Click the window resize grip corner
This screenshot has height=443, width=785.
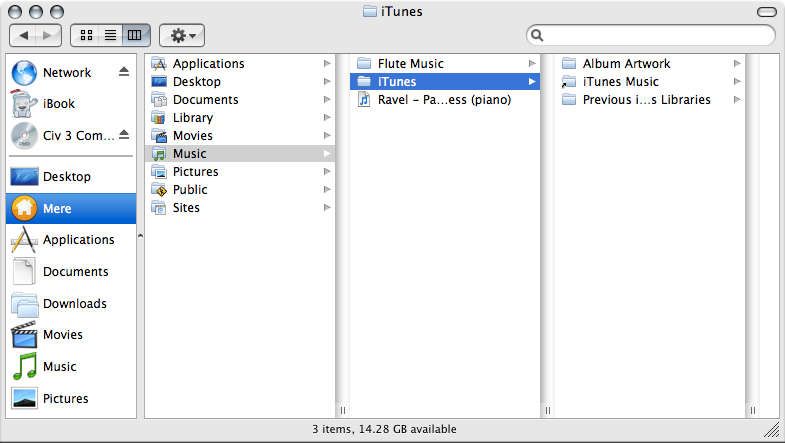click(772, 430)
